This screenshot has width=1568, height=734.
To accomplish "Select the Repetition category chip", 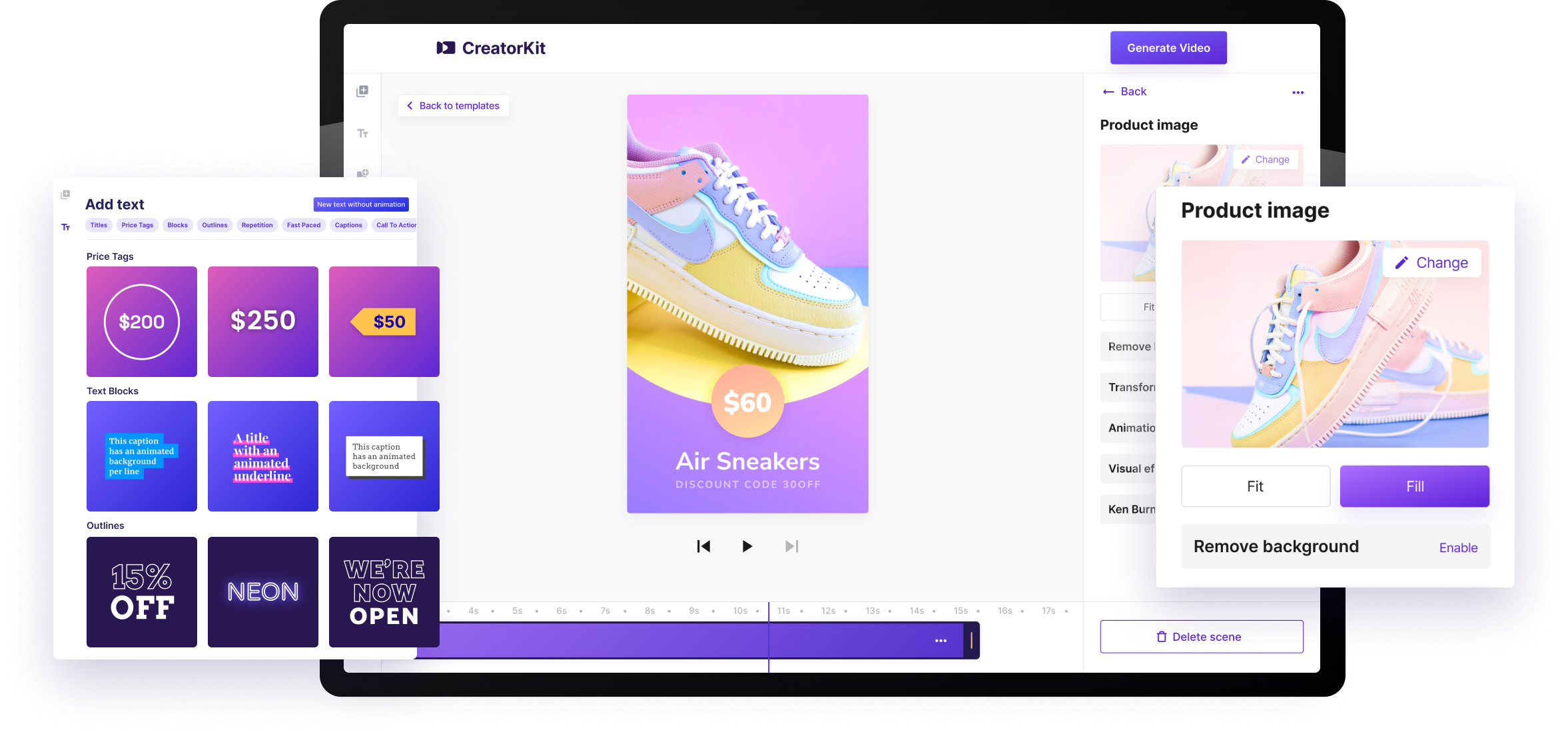I will pos(257,225).
